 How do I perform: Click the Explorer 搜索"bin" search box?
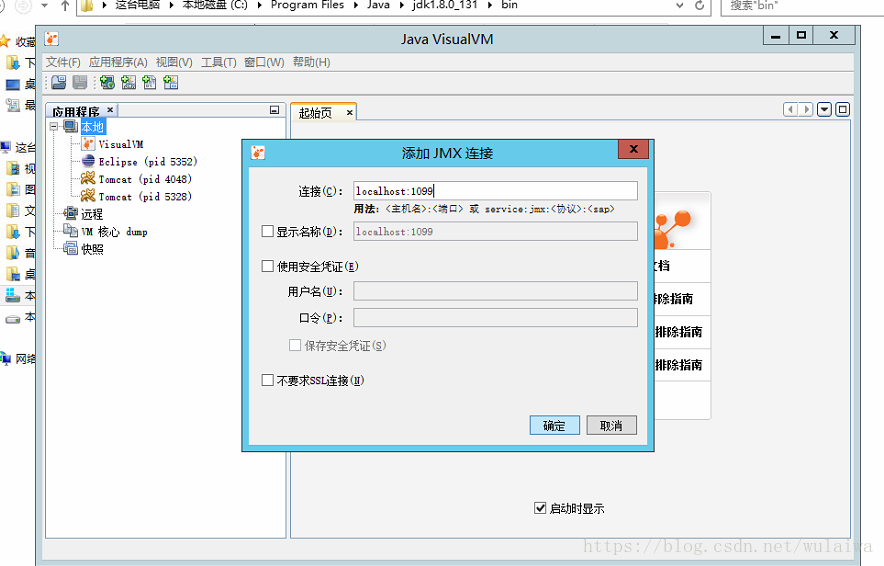tap(803, 6)
